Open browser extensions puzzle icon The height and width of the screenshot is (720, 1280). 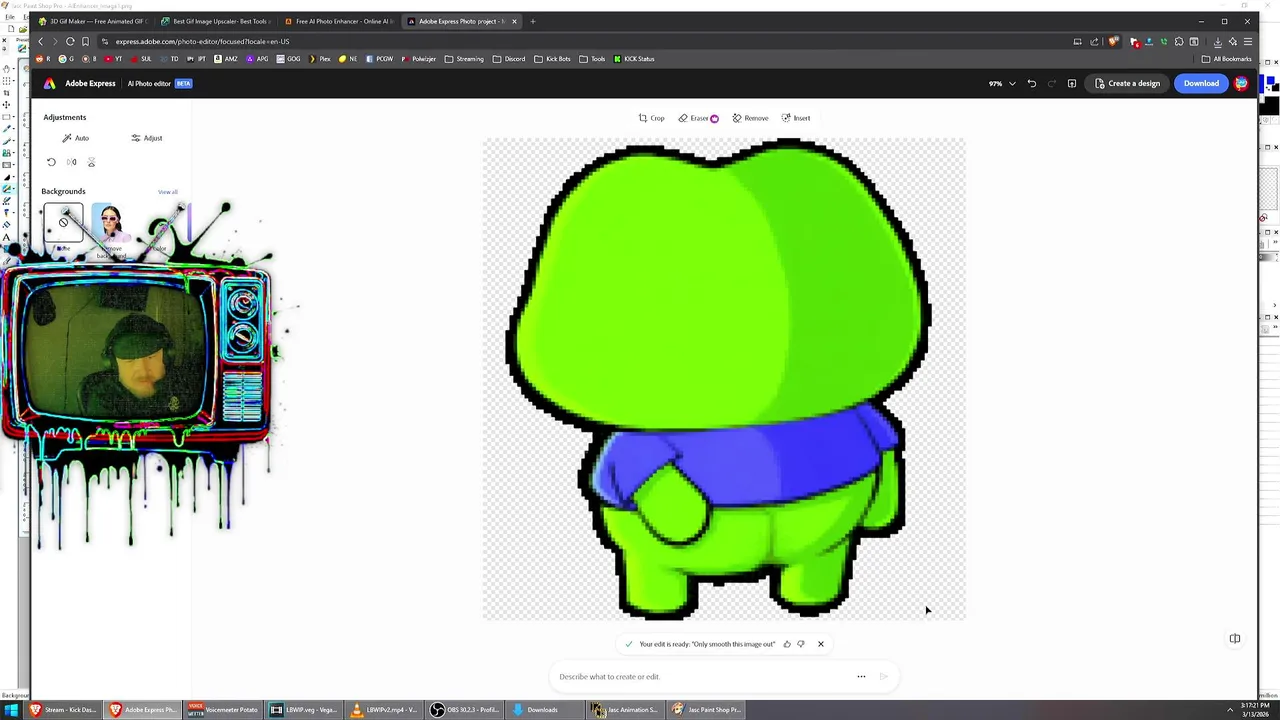(x=1179, y=41)
